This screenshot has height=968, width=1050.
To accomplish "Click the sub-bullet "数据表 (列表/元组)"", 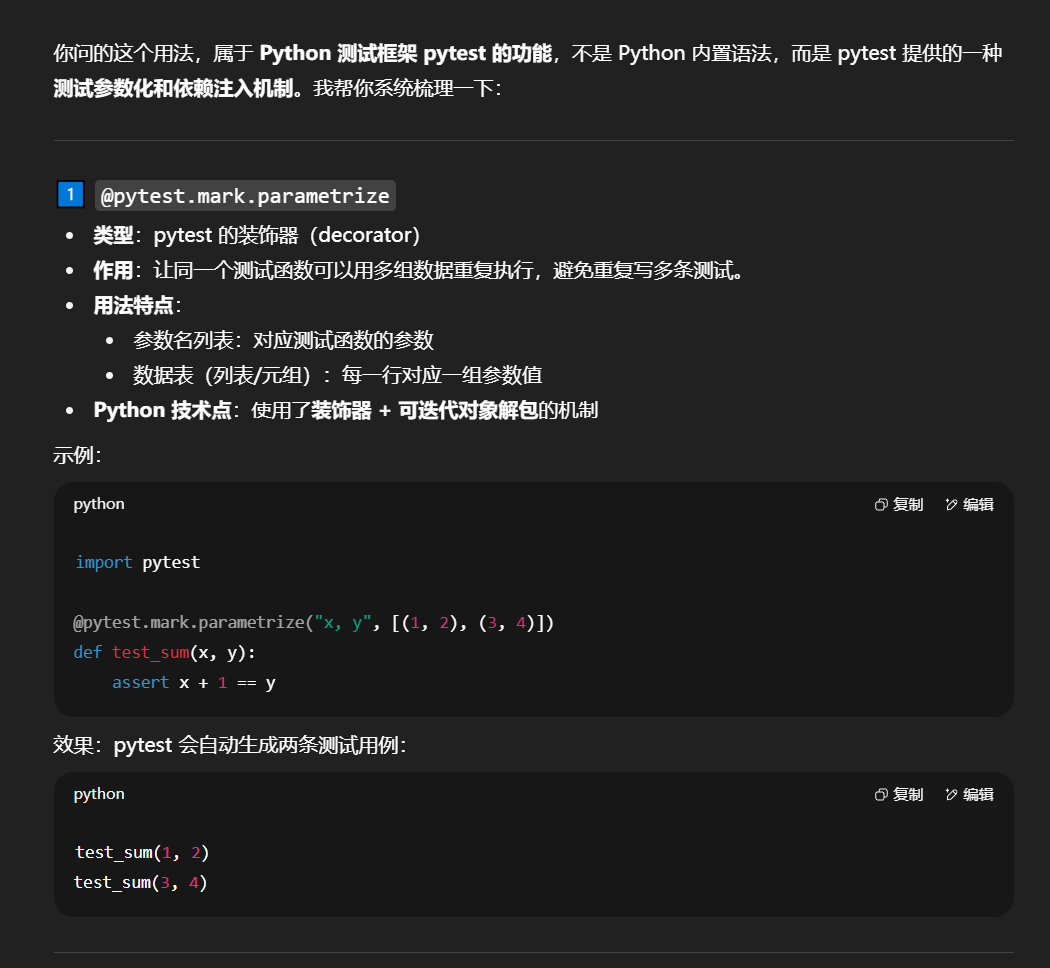I will [338, 375].
